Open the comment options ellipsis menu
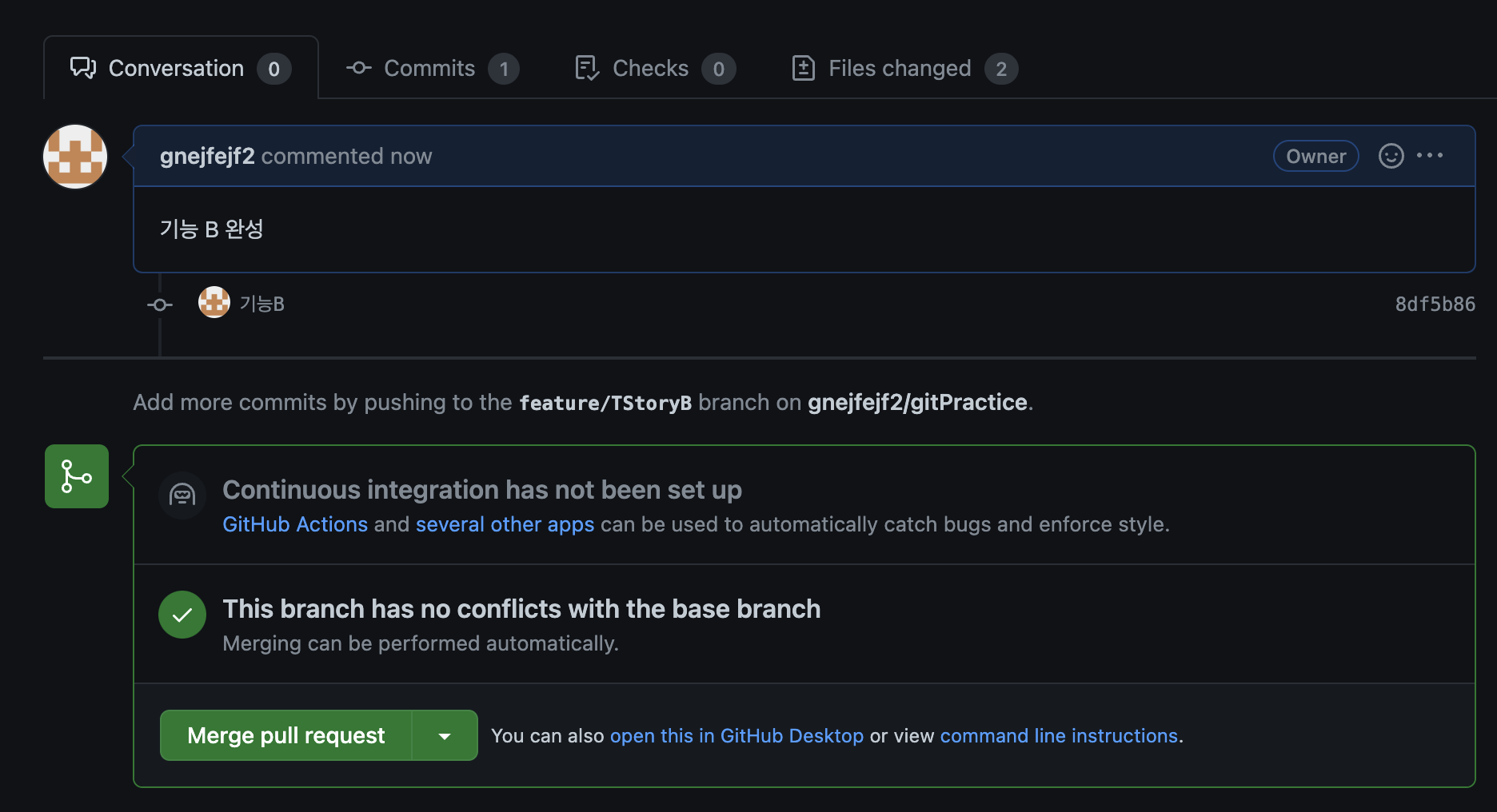Screen dimensions: 1497x812 (x=1430, y=155)
